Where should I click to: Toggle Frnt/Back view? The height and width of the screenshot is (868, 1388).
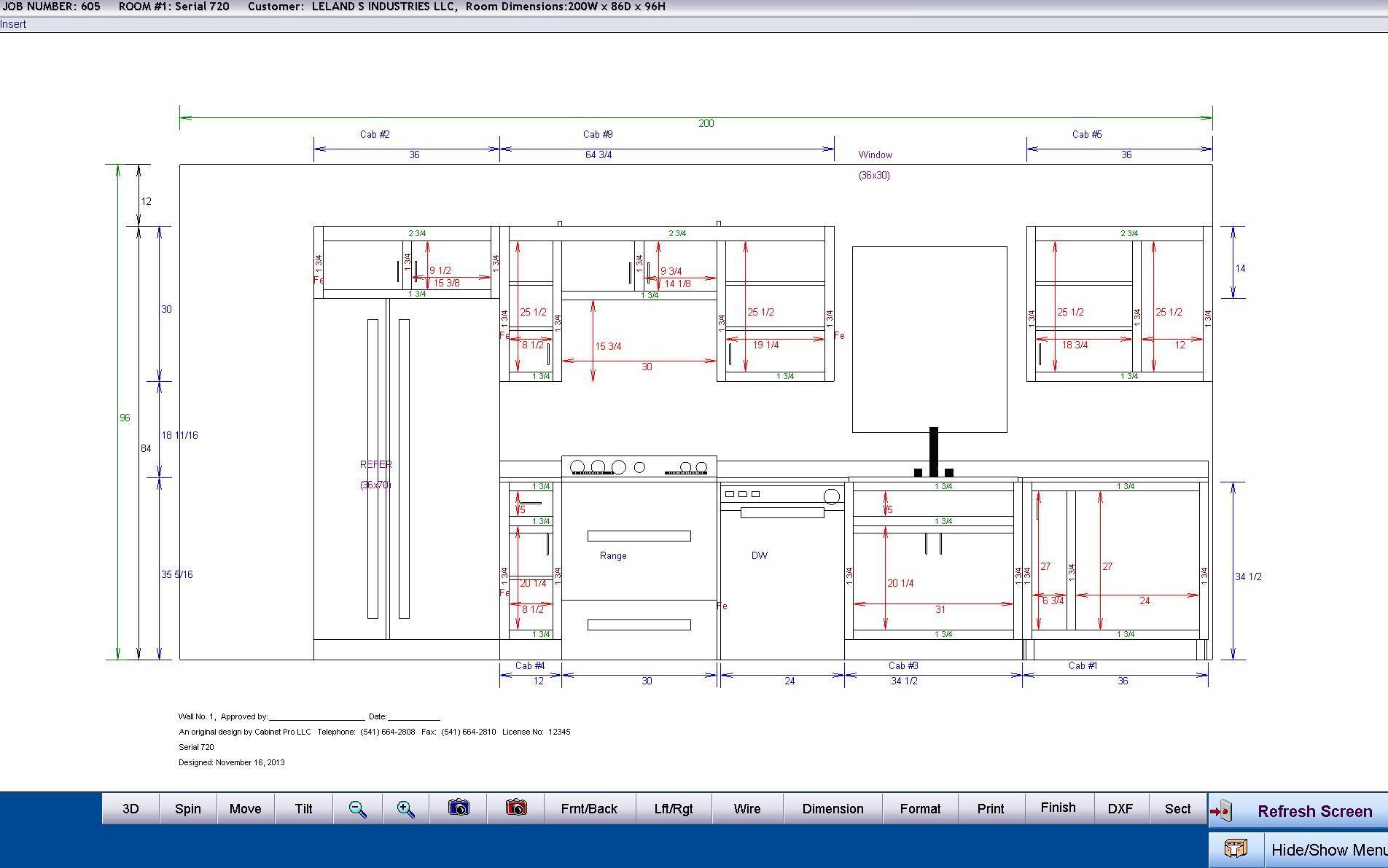[589, 809]
